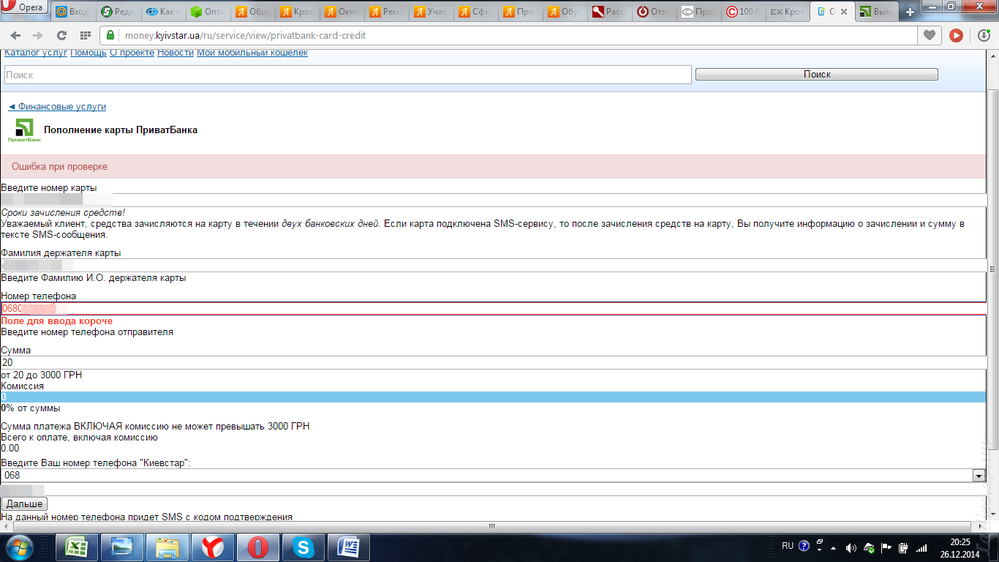Screen dimensions: 999x562
Task: Switch to the '100.0' tab
Action: [742, 11]
